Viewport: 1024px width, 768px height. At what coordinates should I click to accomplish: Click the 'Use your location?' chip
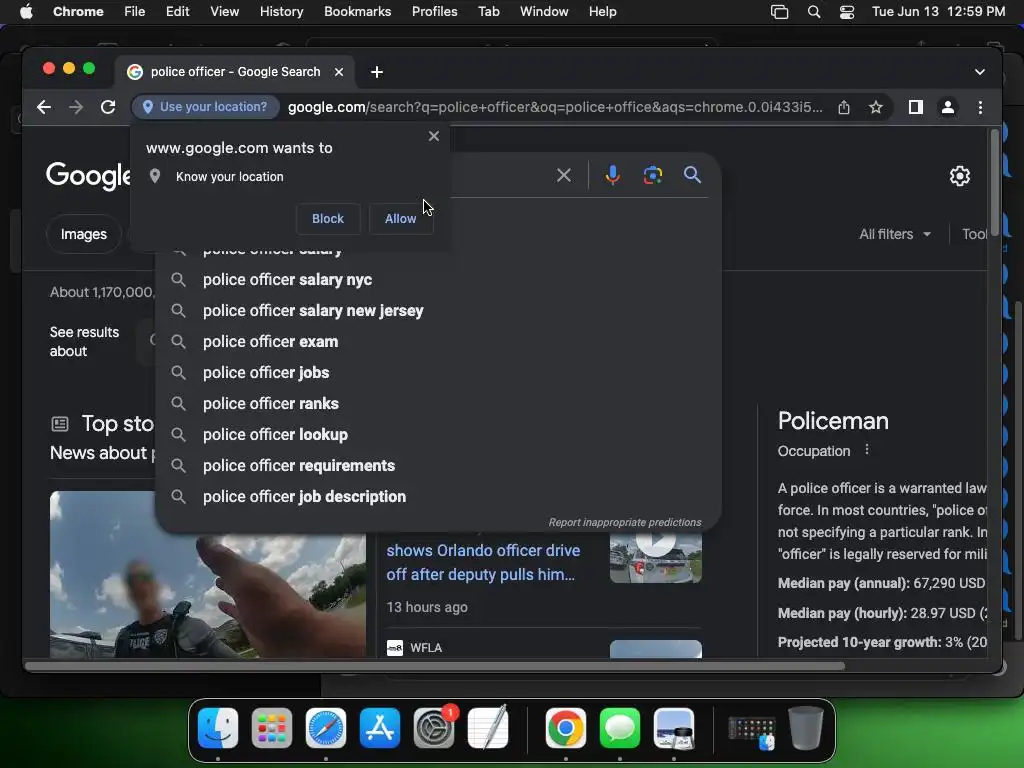tap(206, 107)
